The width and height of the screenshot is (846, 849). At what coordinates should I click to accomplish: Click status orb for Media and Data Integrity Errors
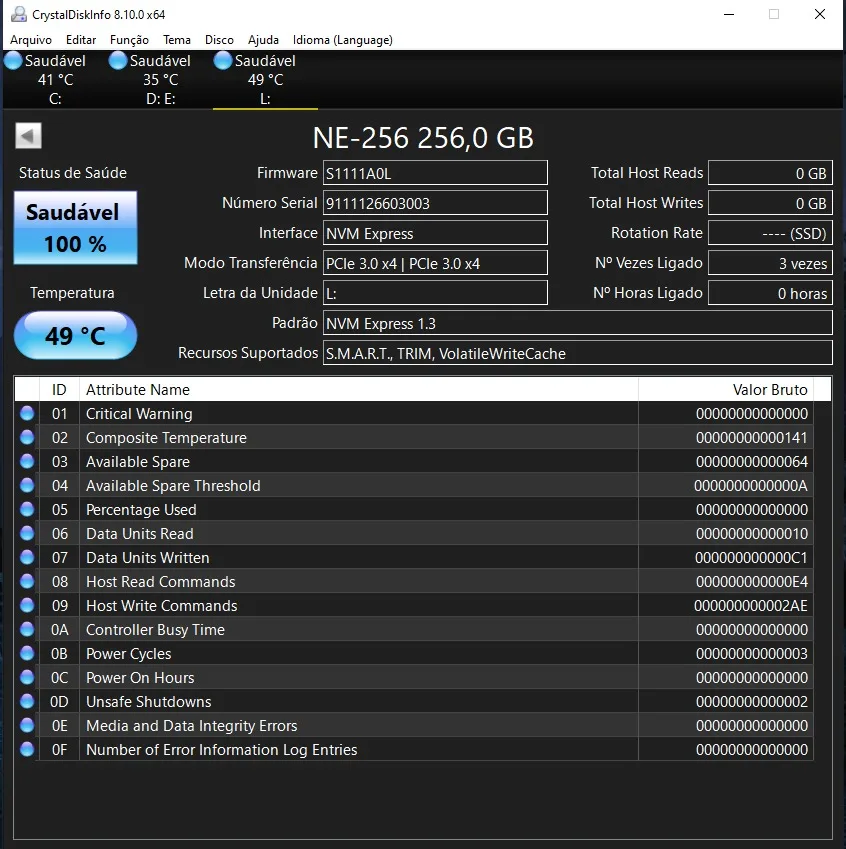[x=27, y=726]
